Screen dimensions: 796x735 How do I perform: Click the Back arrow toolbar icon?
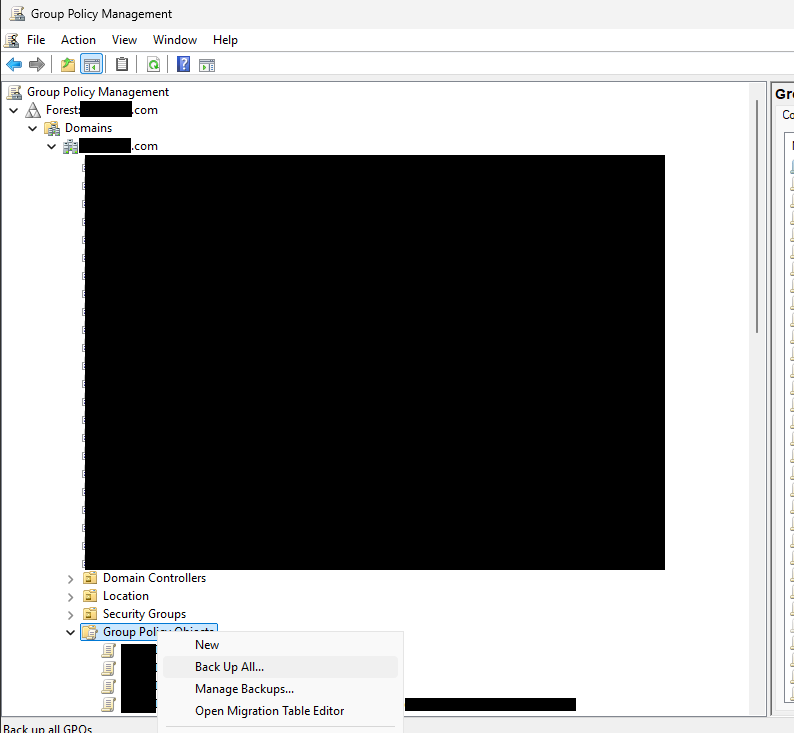pyautogui.click(x=14, y=65)
